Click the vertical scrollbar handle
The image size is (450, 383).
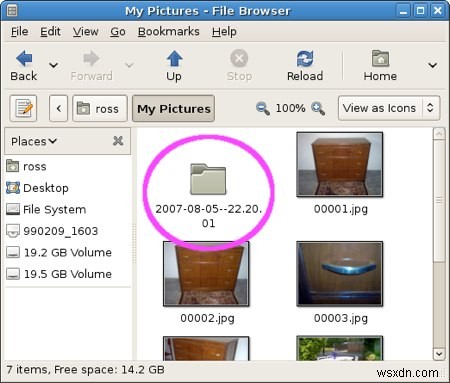[x=439, y=200]
